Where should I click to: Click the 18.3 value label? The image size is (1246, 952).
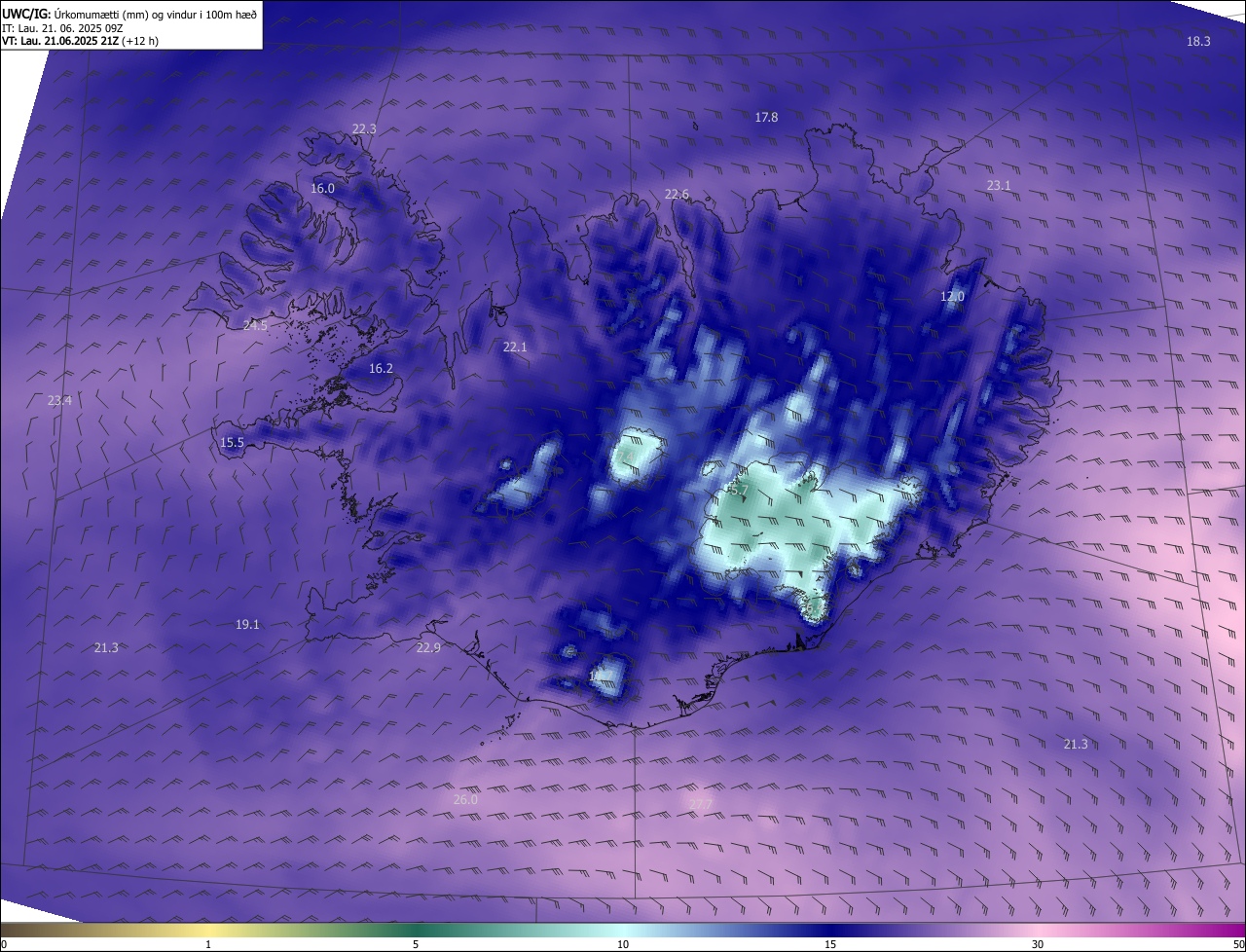(1198, 41)
